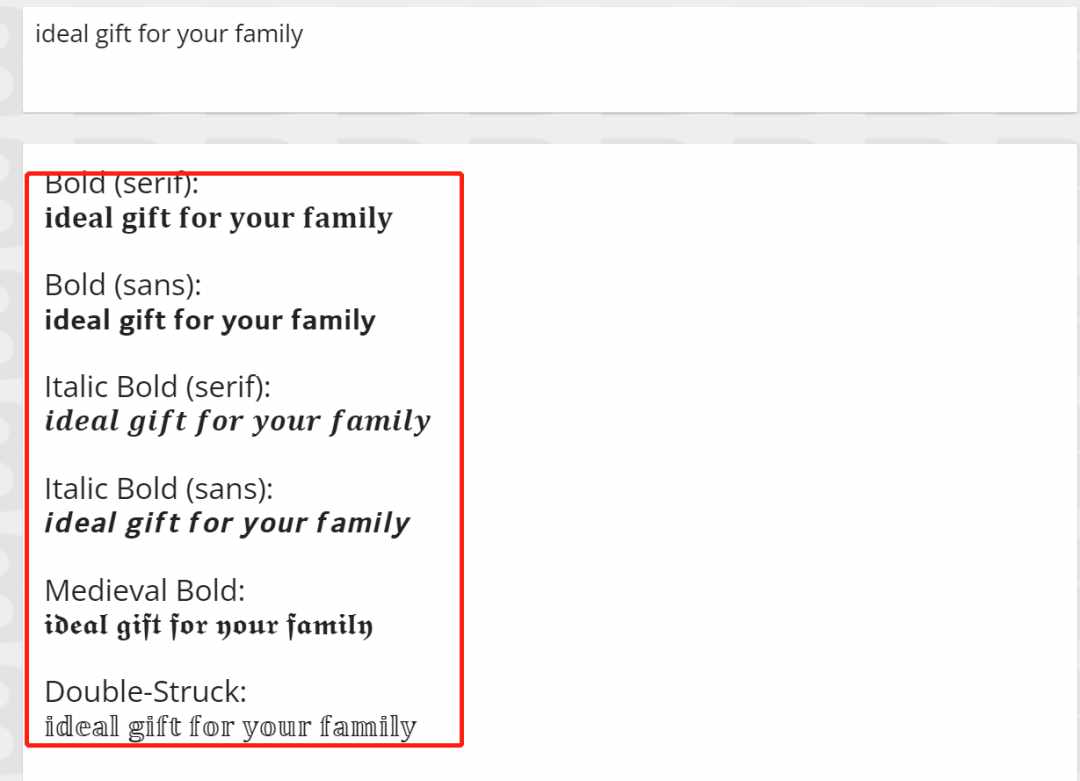This screenshot has height=781, width=1080.
Task: Click the double-struck outlined output text
Action: tap(231, 727)
